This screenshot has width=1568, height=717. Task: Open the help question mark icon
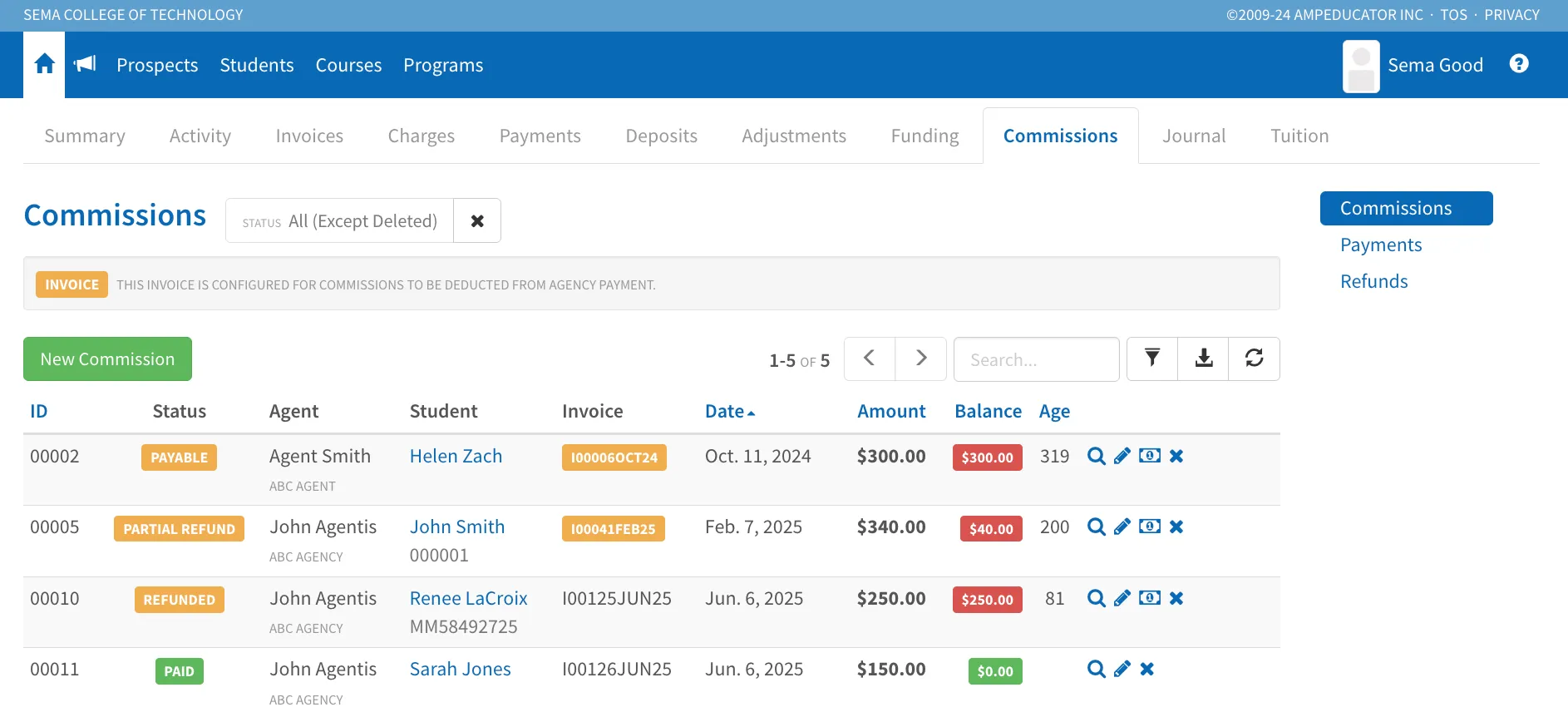(x=1519, y=64)
